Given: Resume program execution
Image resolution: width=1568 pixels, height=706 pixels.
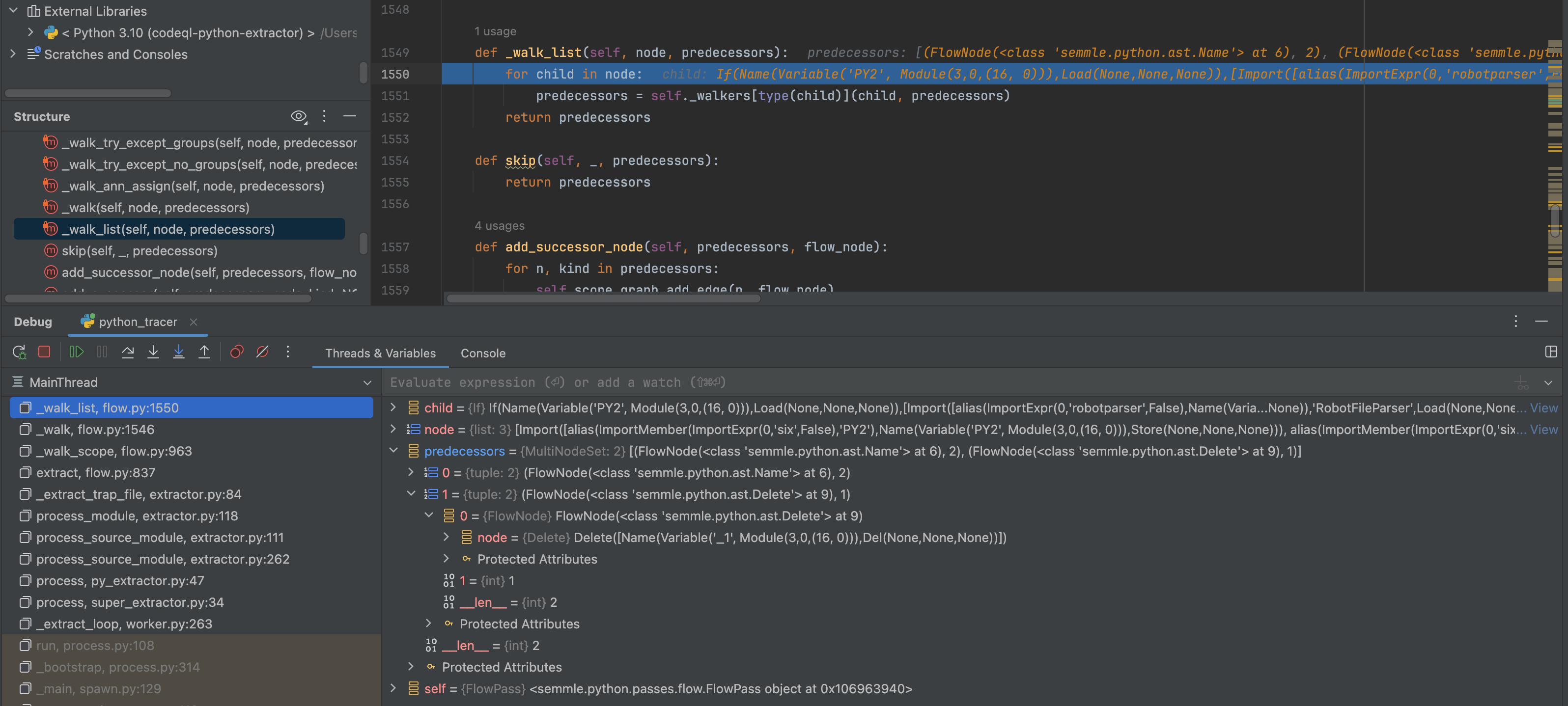Looking at the screenshot, I should [x=77, y=352].
